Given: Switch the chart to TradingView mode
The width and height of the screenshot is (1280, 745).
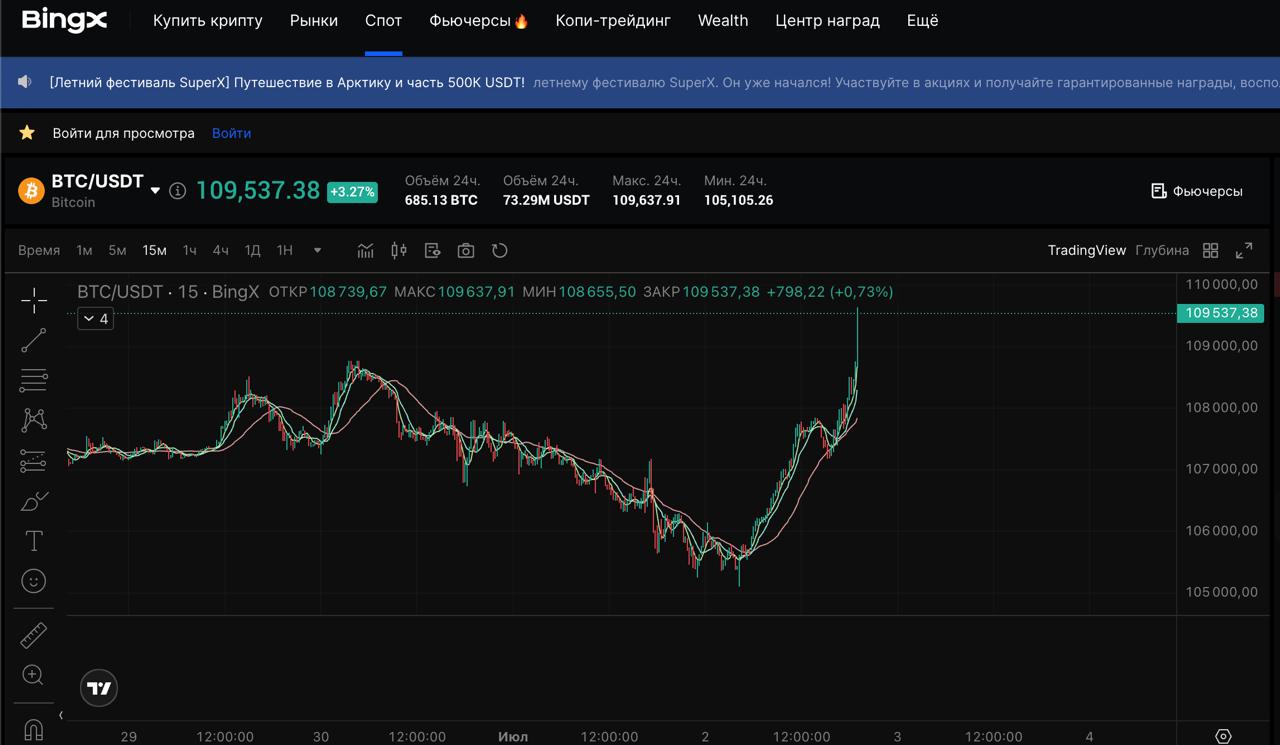Looking at the screenshot, I should tap(1087, 250).
